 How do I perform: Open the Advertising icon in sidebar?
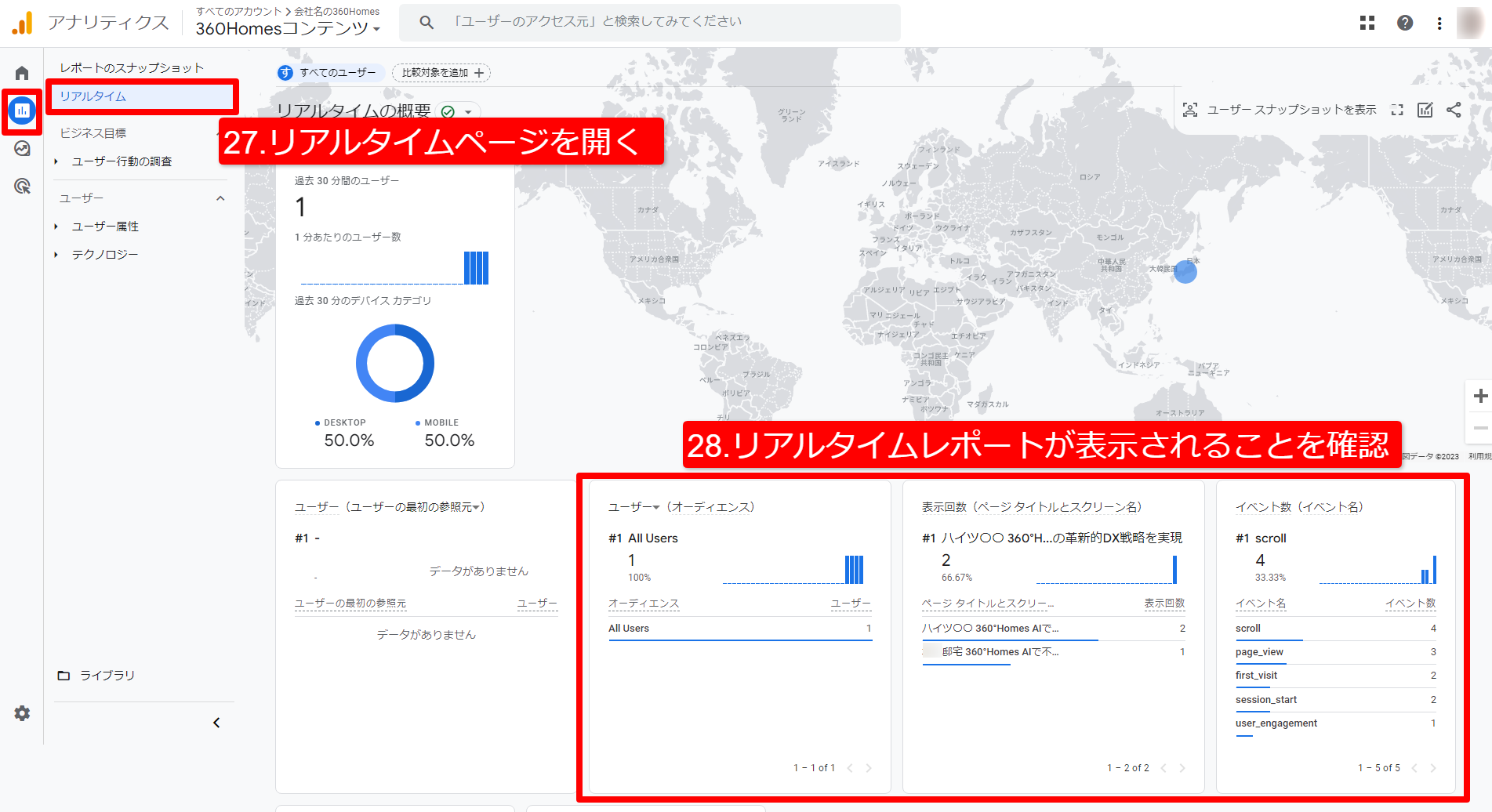pyautogui.click(x=22, y=186)
